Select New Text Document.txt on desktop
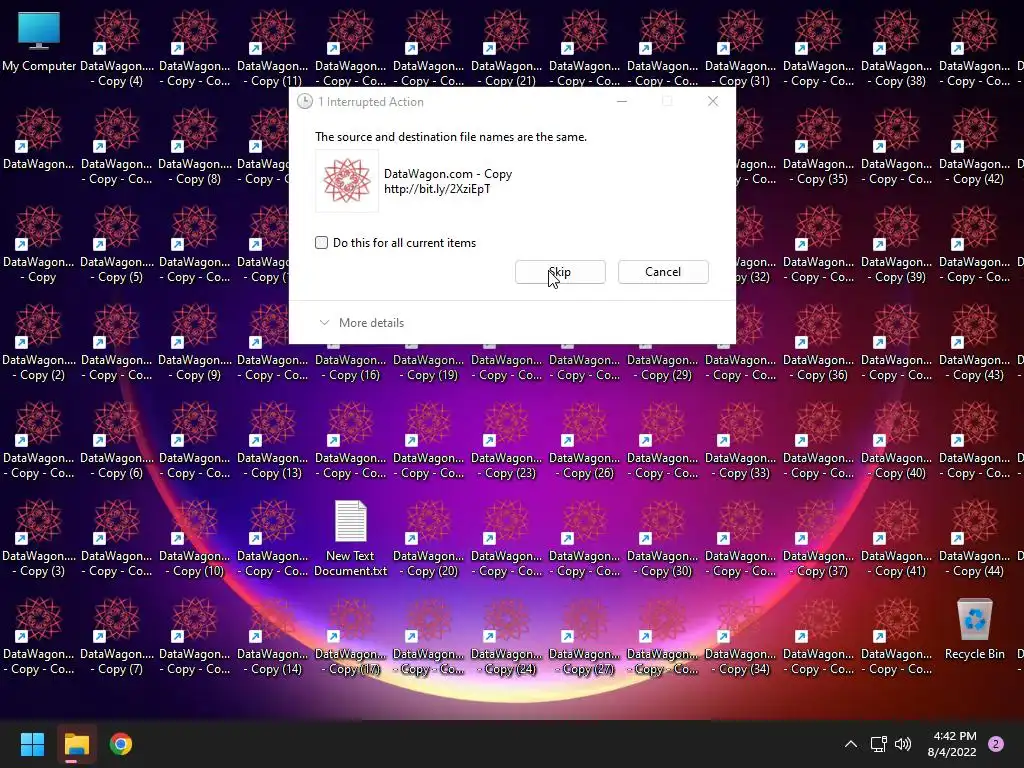1024x768 pixels. point(351,539)
